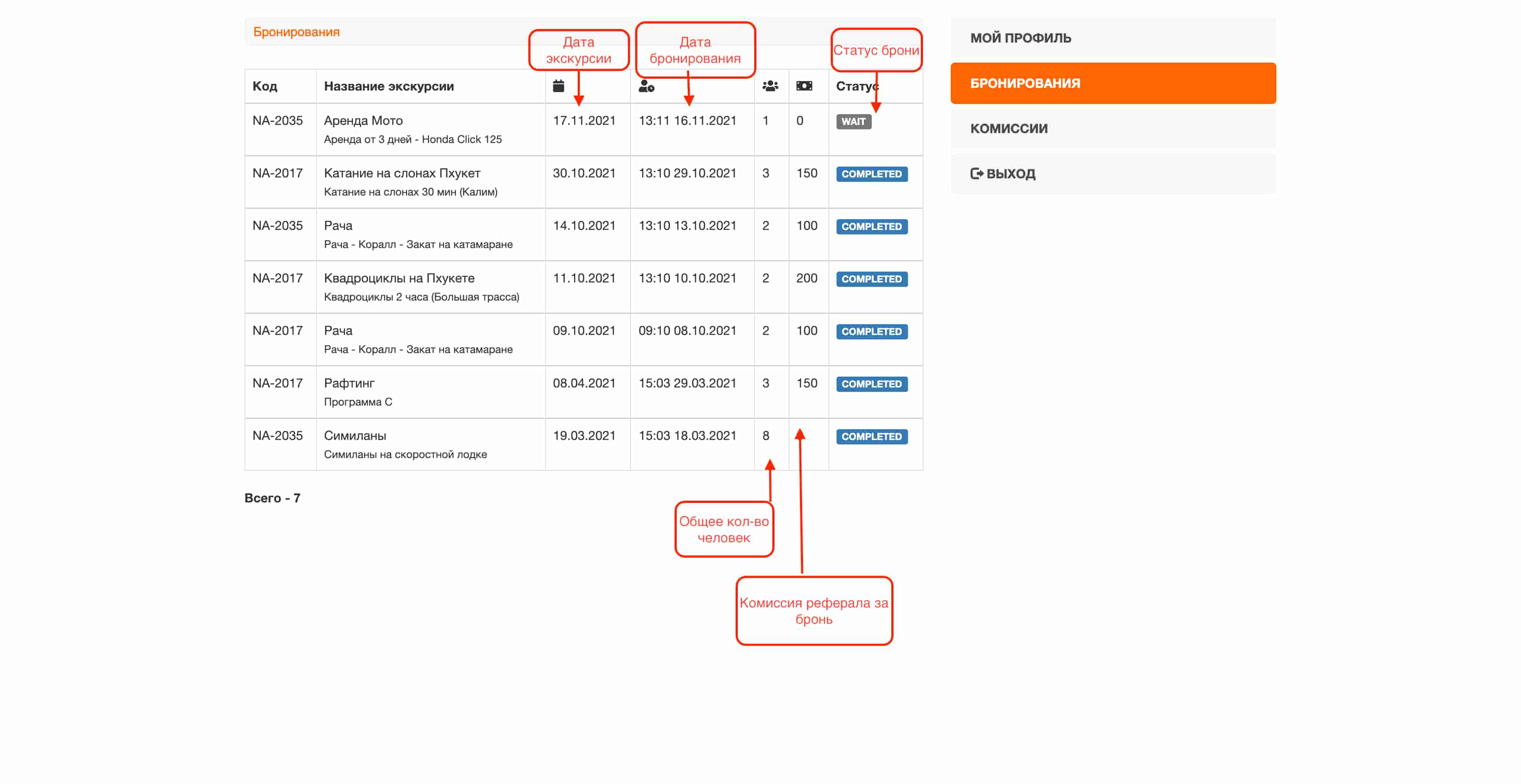Screen dimensions: 1521x784
Task: Click the Всего - 7 total label
Action: pyautogui.click(x=272, y=497)
